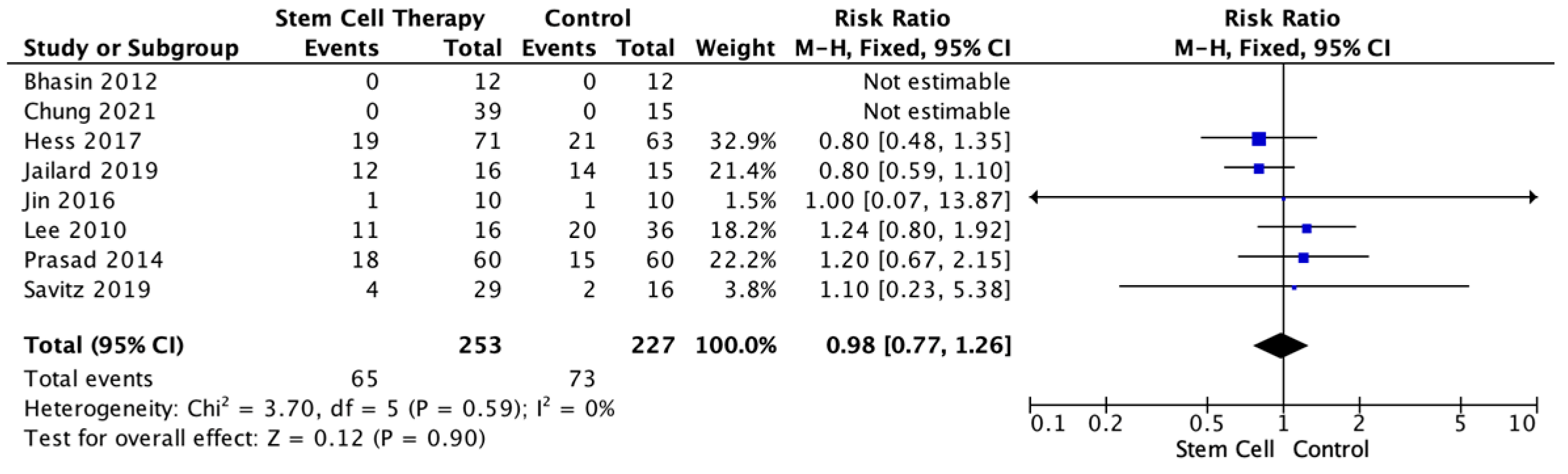Select the Lee 2010 blue square marker
Image resolution: width=1568 pixels, height=474 pixels.
point(1306,228)
